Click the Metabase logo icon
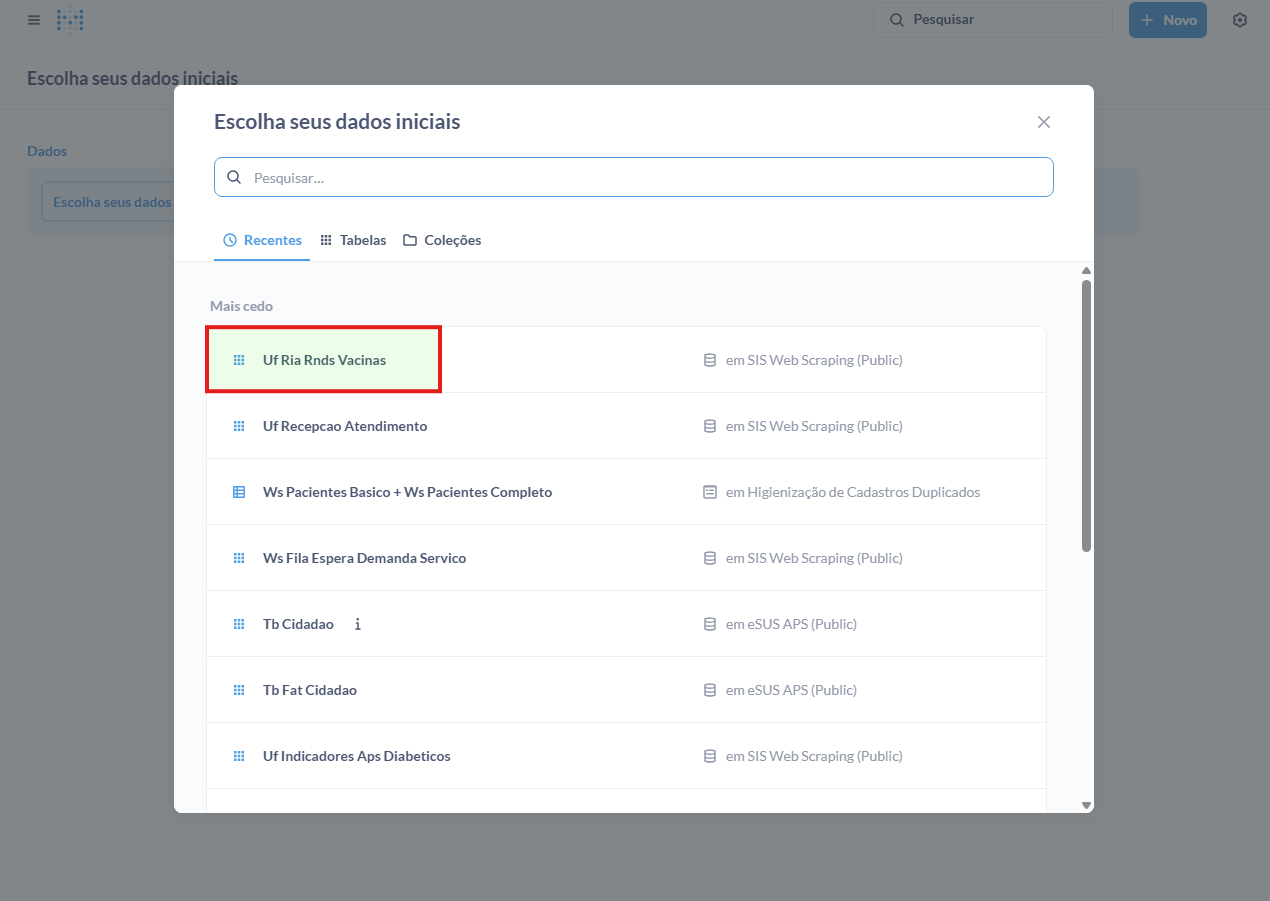Screen dimensions: 1270x901 pos(70,20)
